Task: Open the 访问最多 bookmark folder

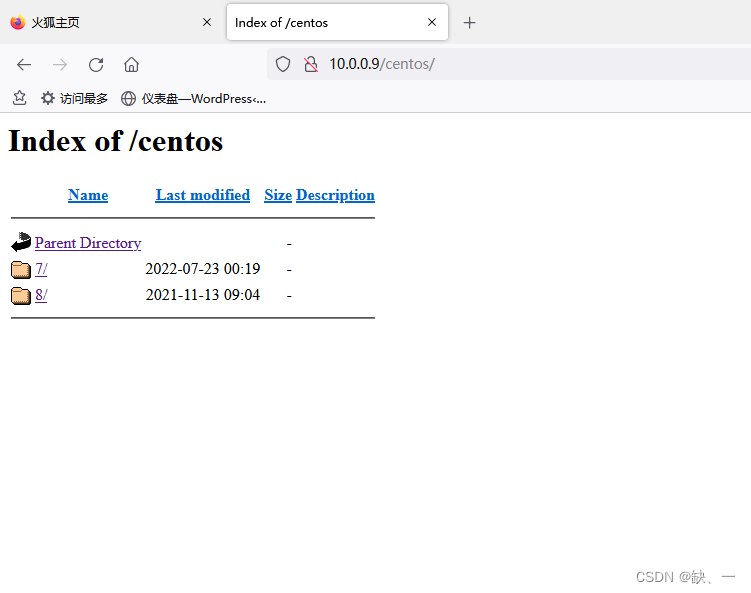Action: [74, 99]
